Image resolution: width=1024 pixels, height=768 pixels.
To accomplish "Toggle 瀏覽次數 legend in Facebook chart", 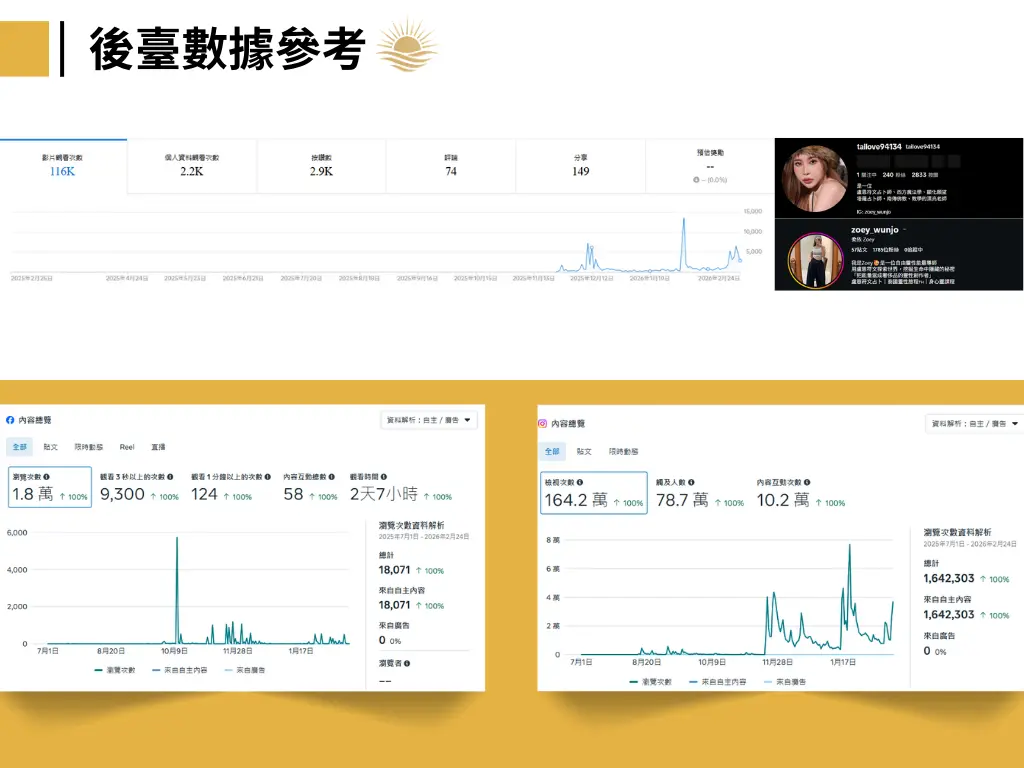I will (115, 670).
